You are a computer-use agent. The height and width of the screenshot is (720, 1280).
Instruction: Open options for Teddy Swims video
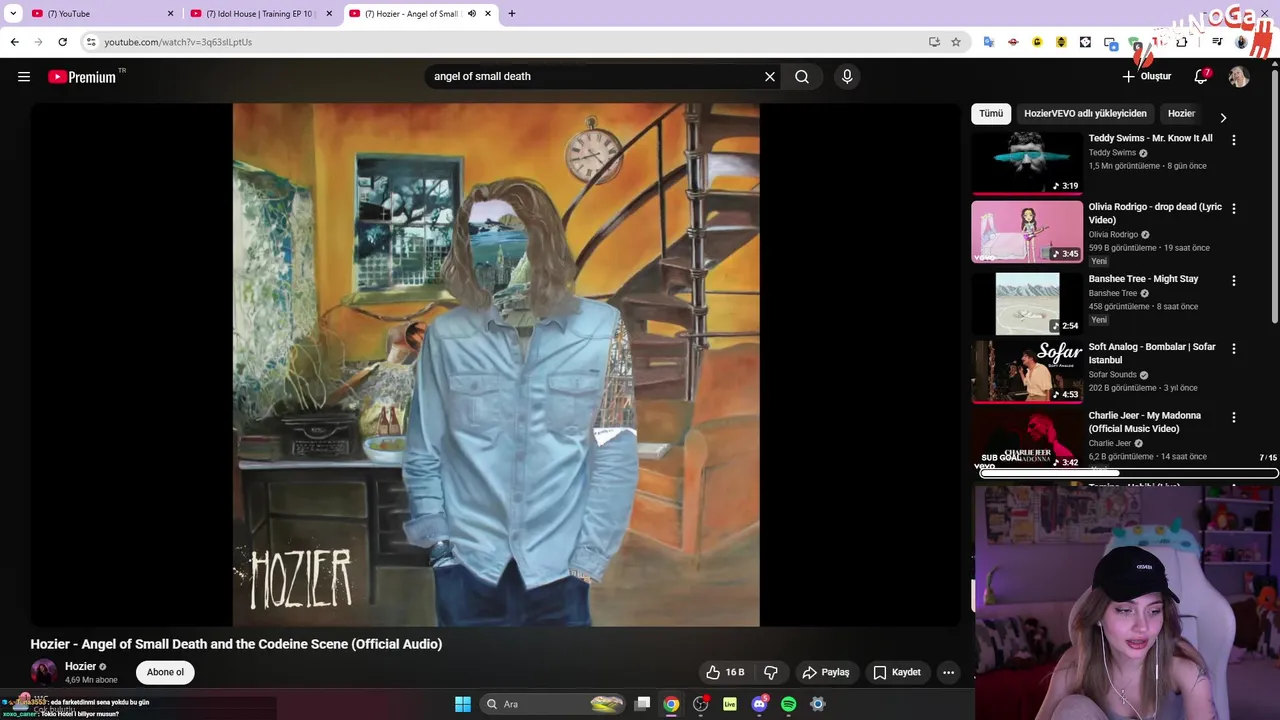point(1233,140)
